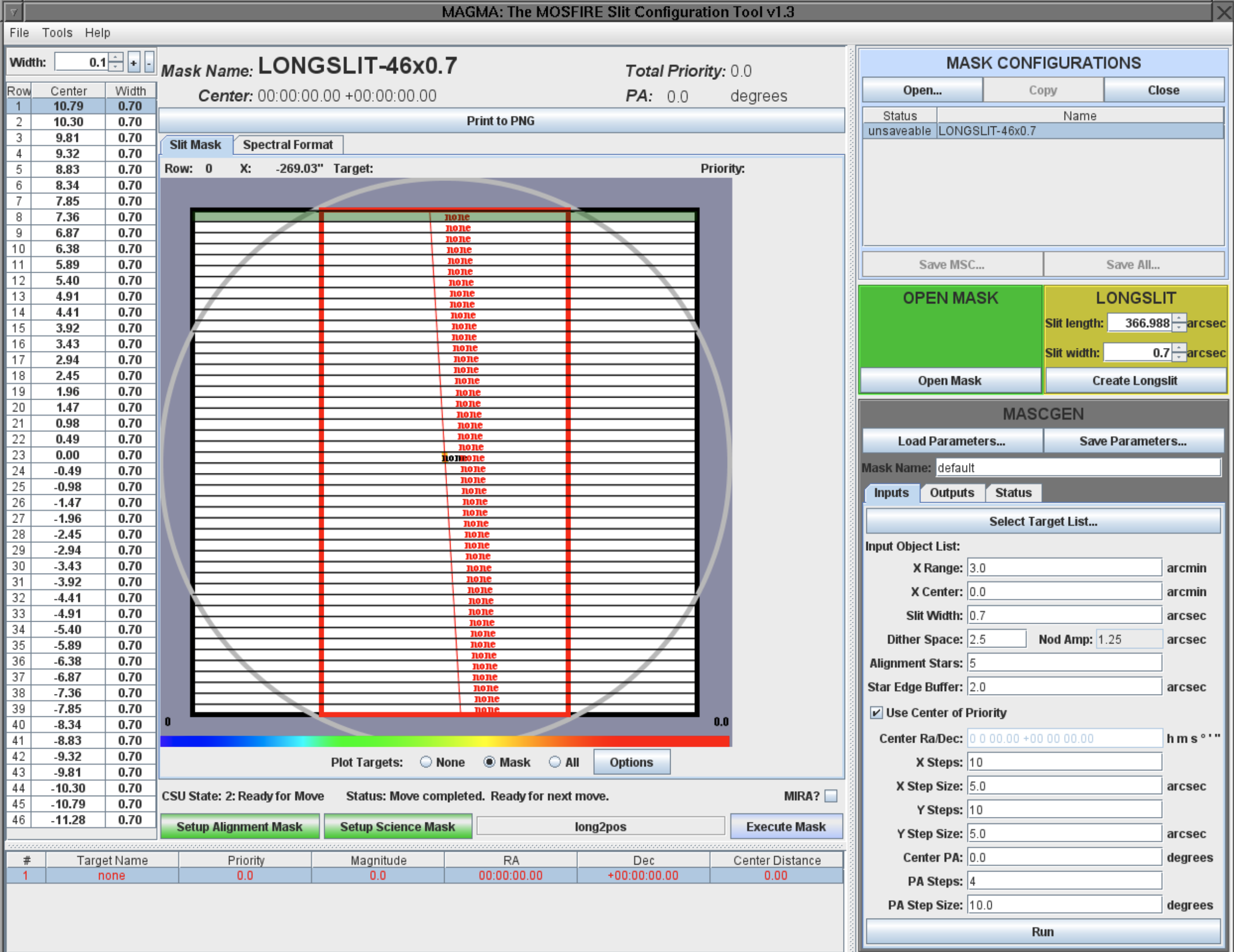
Task: Click the X Steps input field
Action: [1065, 762]
